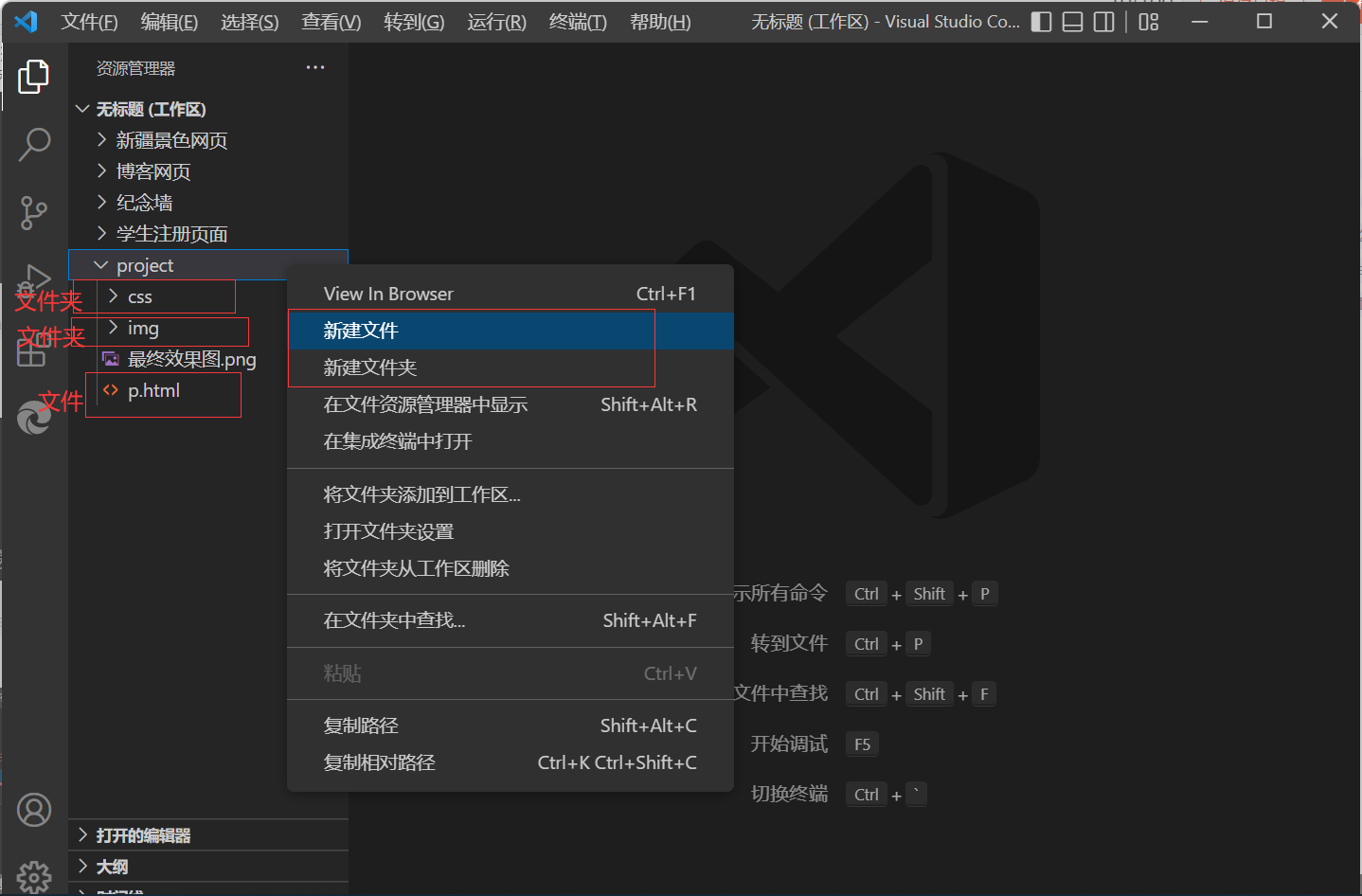Image resolution: width=1362 pixels, height=896 pixels.
Task: Click the p.html file icon
Action: 111,390
